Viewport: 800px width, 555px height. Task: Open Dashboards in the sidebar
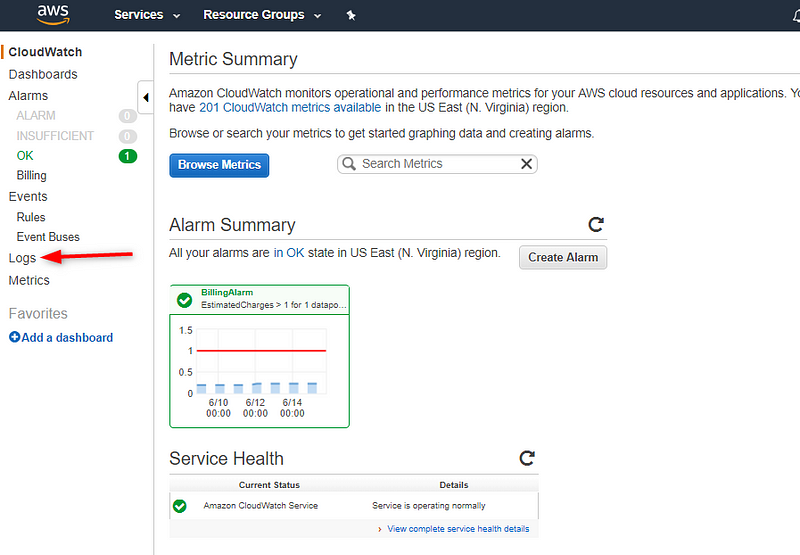pos(43,74)
